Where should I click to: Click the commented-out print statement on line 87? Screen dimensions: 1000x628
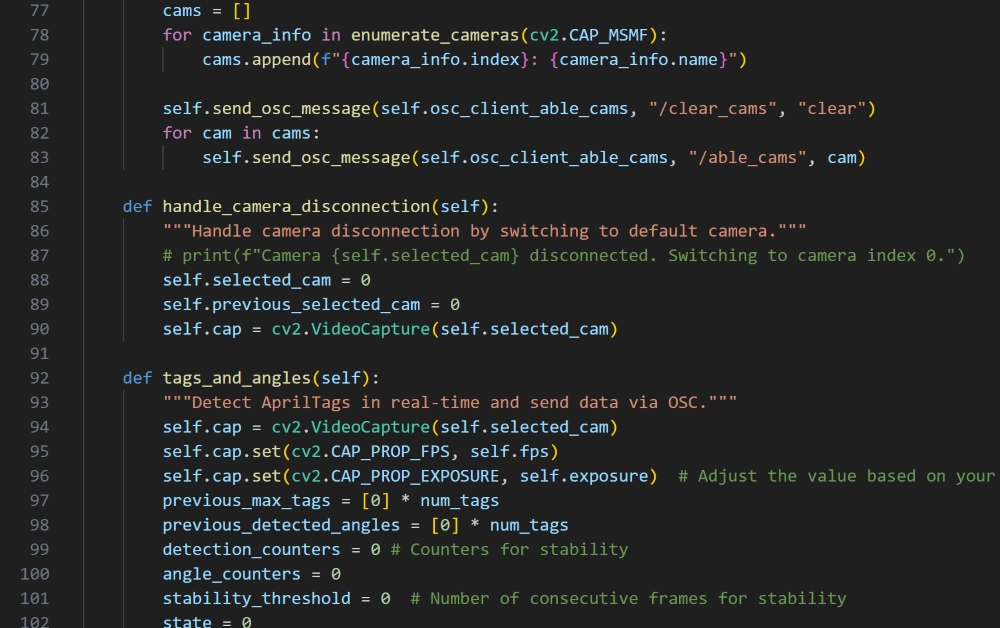pyautogui.click(x=563, y=255)
